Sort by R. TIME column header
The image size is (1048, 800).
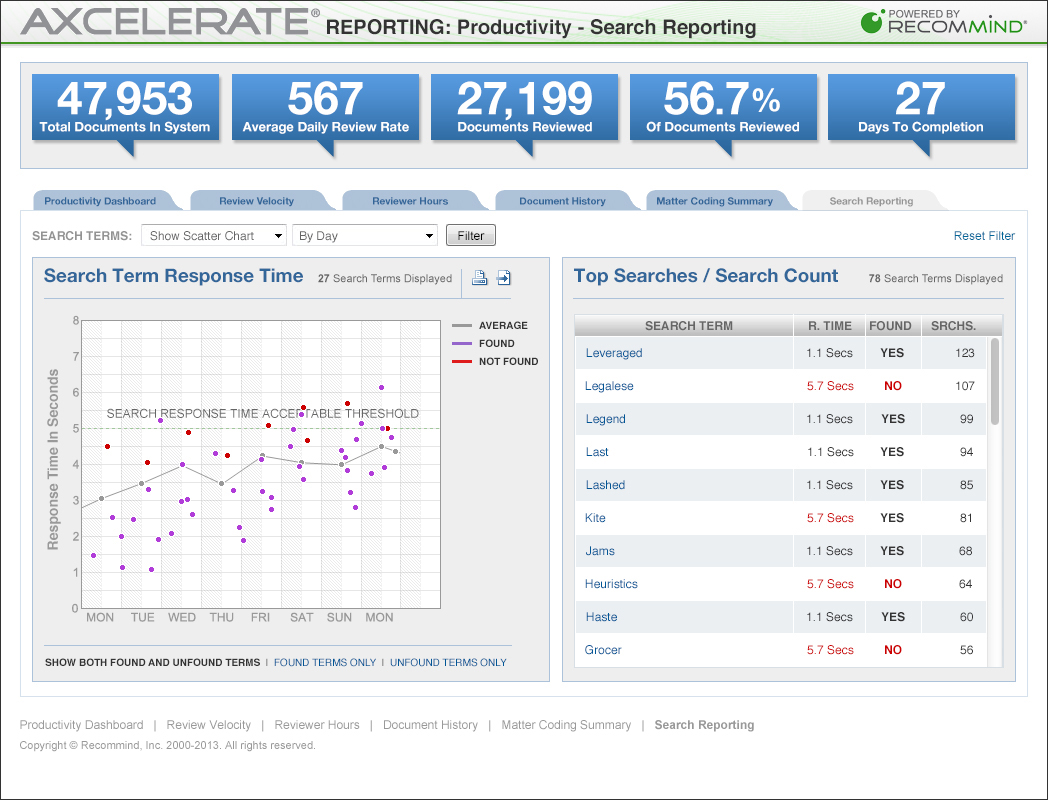click(829, 325)
